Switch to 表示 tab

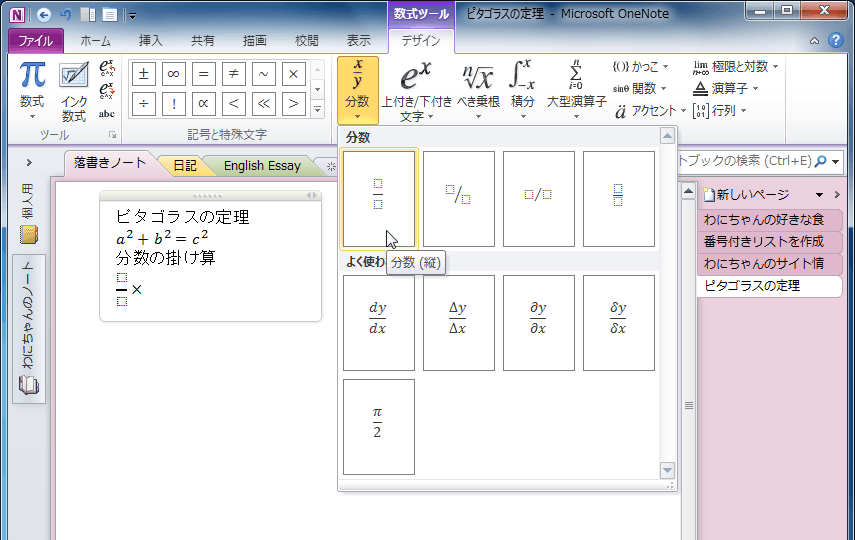(x=358, y=41)
